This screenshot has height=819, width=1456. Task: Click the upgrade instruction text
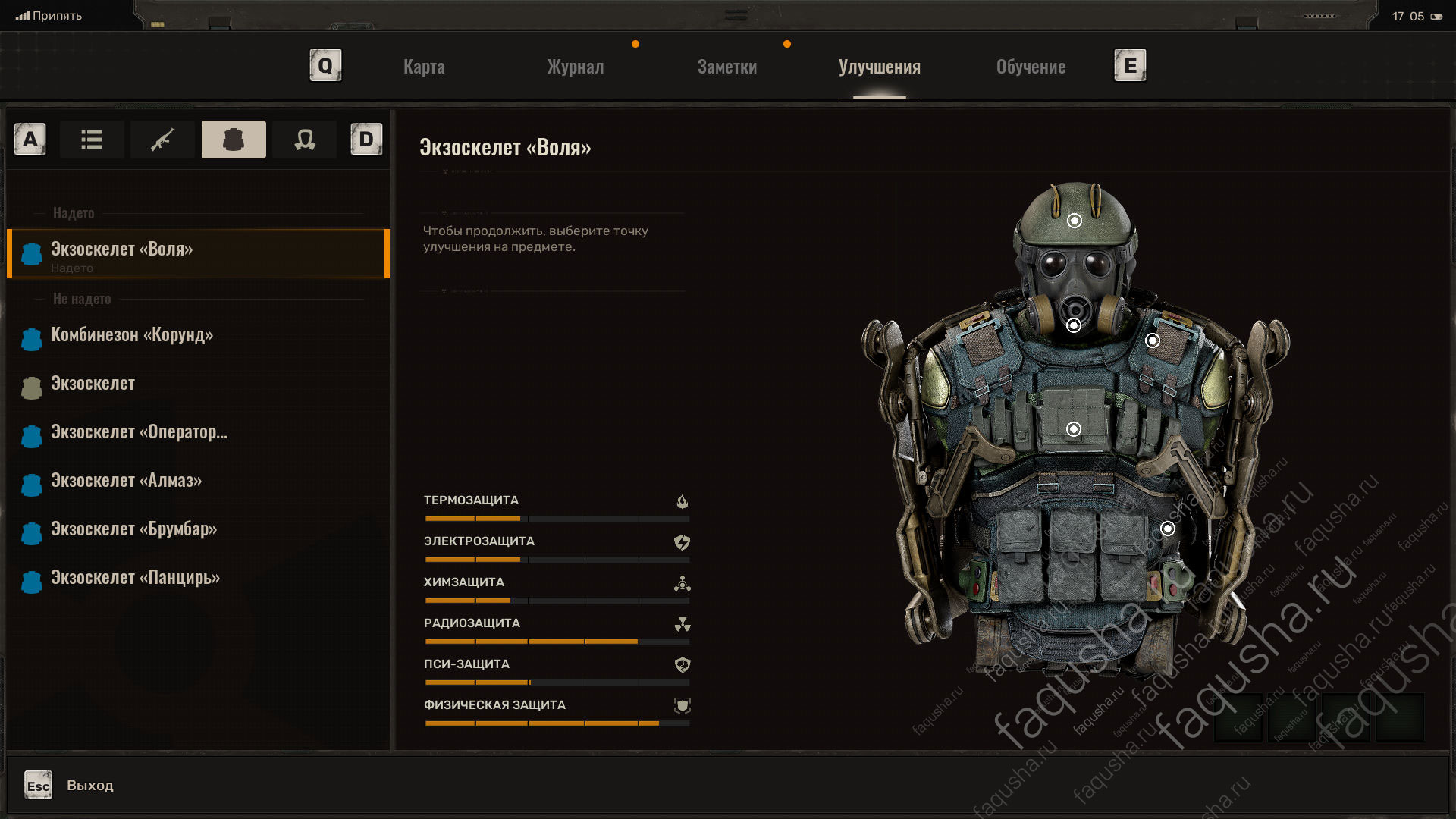pos(535,239)
